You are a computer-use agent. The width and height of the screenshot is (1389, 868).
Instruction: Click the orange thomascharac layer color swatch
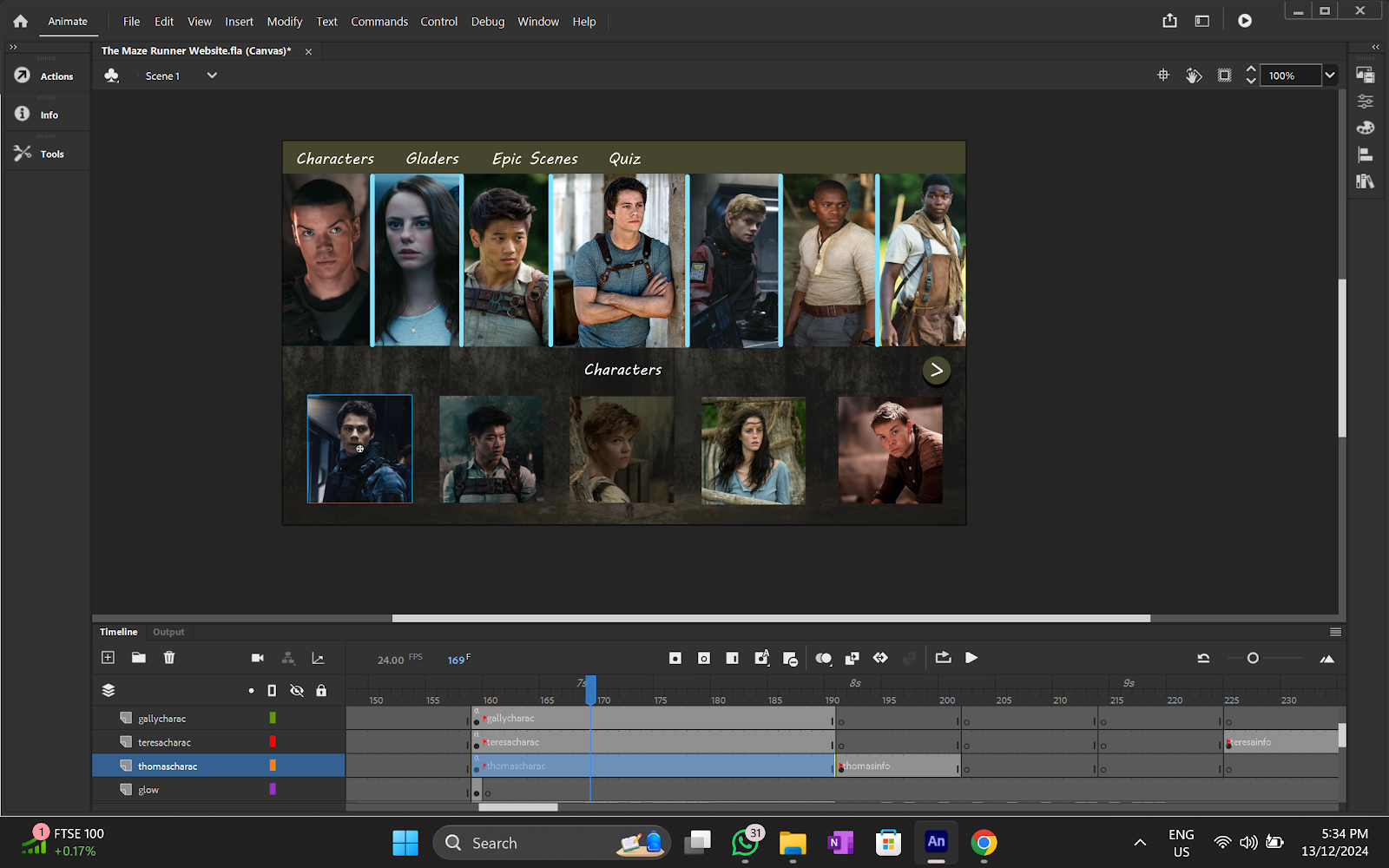[x=273, y=766]
